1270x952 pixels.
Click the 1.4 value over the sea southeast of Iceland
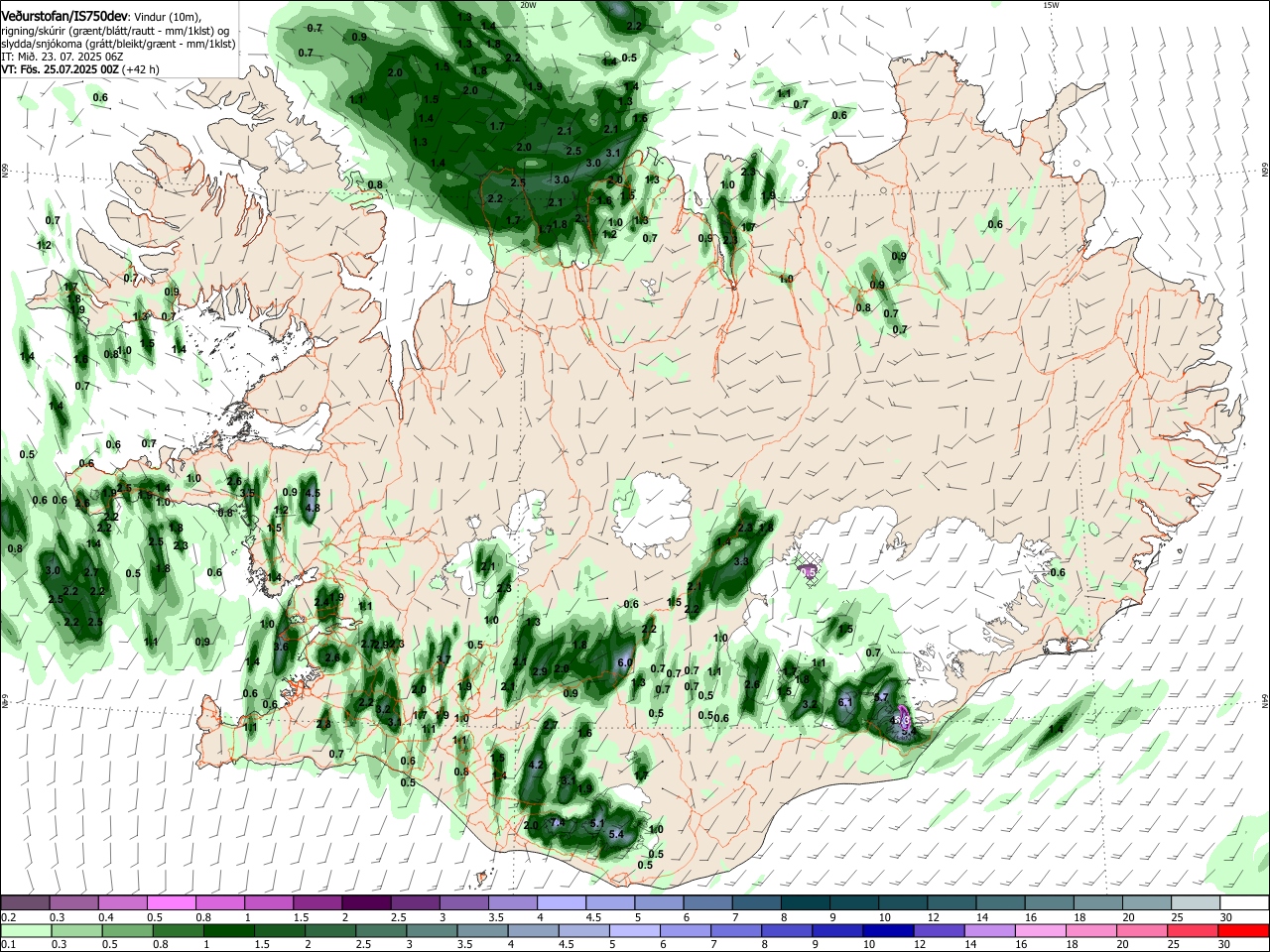[1056, 729]
